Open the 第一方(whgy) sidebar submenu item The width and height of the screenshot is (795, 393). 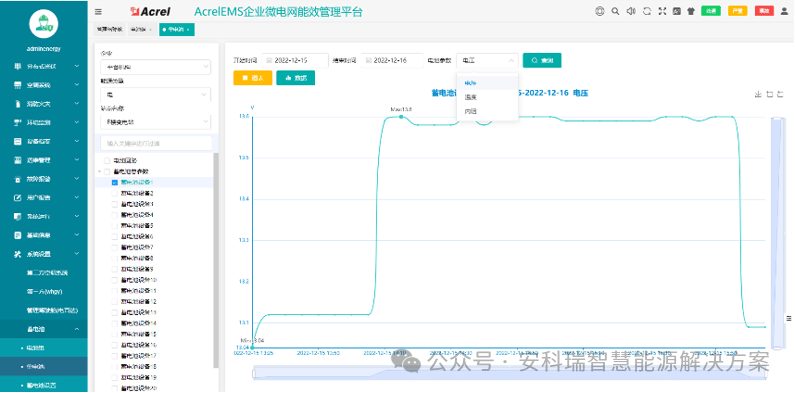[45, 292]
